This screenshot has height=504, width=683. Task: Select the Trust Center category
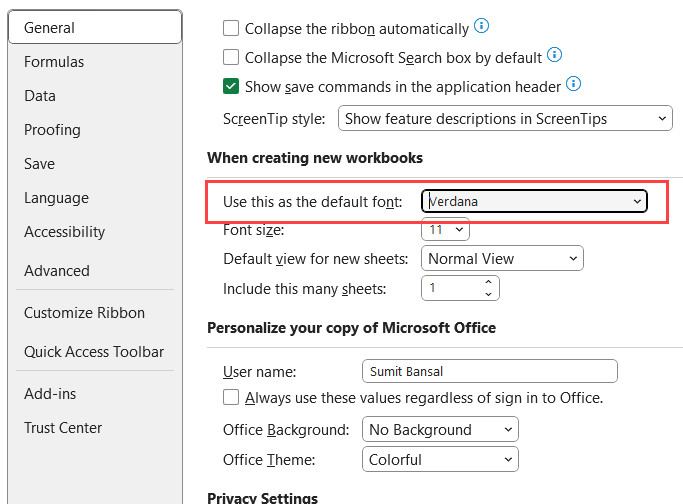pos(63,428)
